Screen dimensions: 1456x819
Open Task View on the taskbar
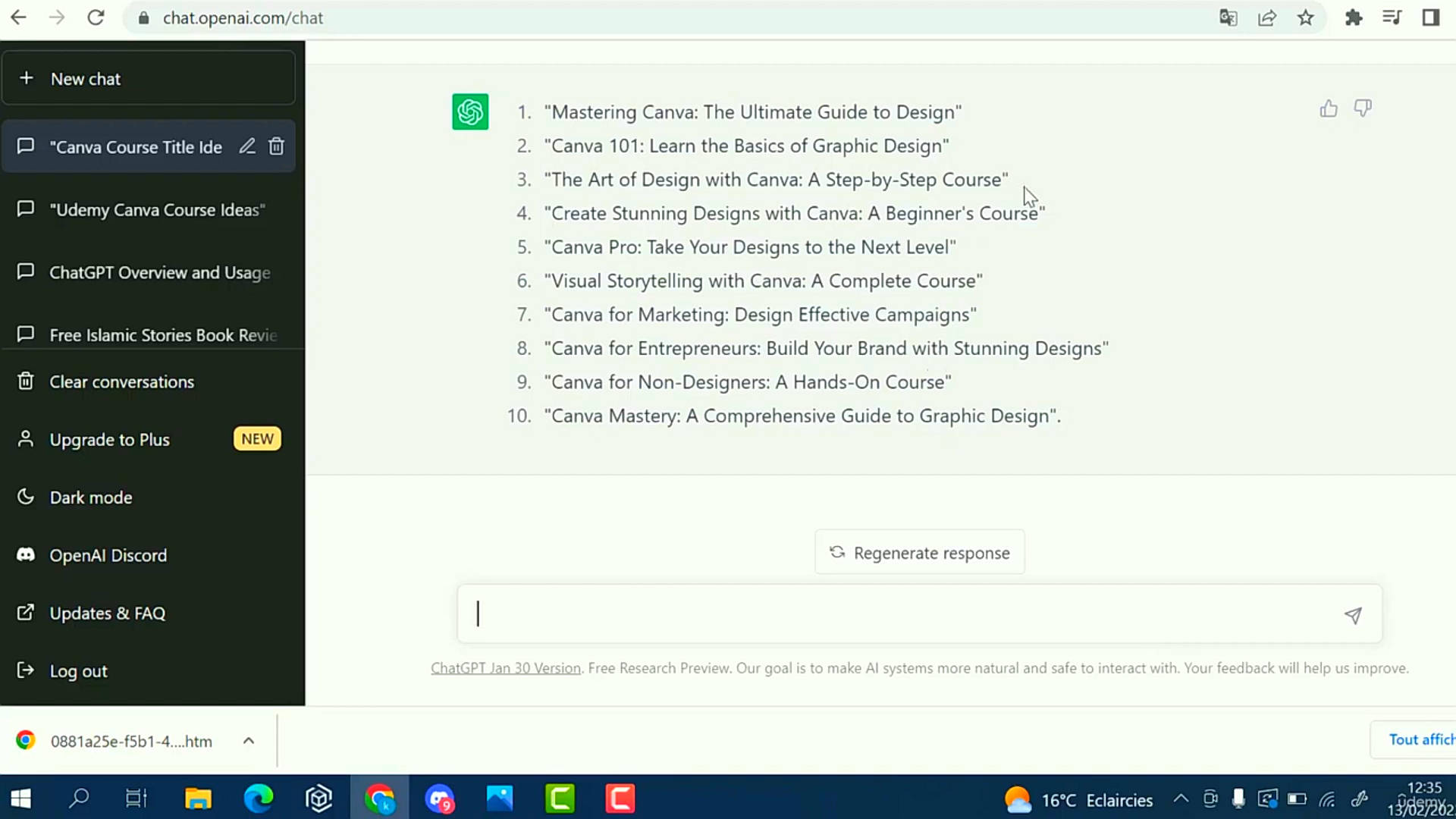(x=136, y=799)
